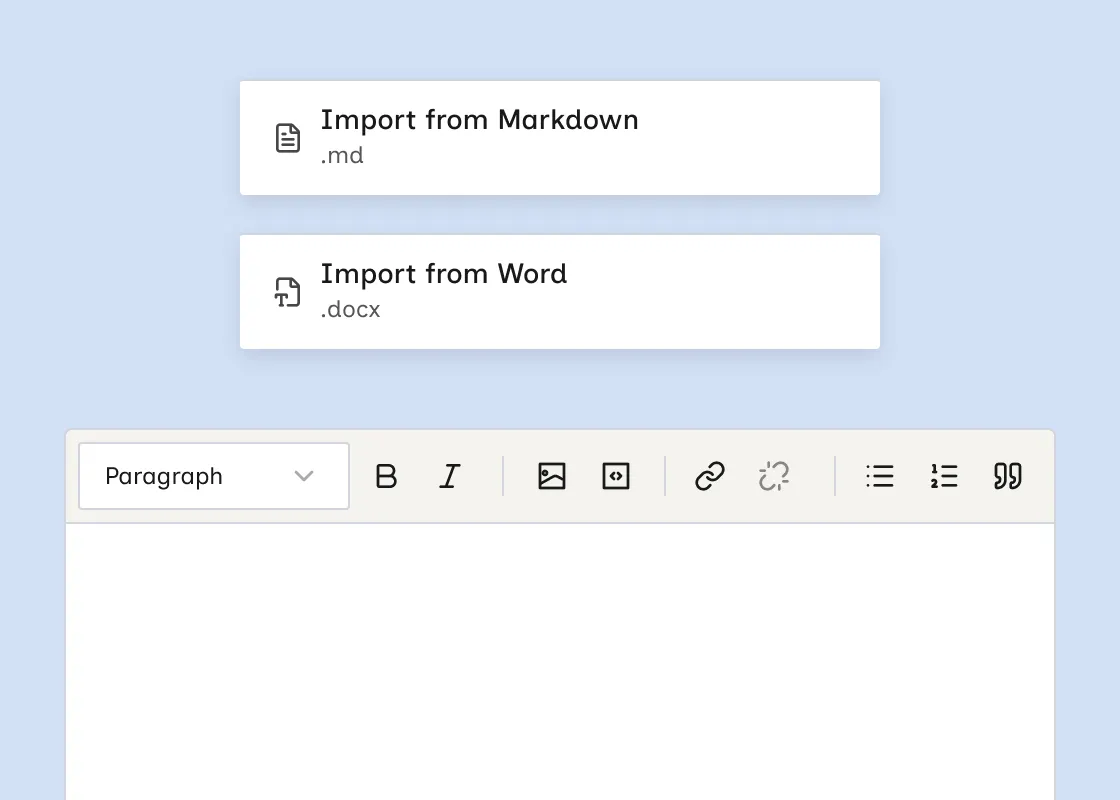Choose Import from Markdown option

pos(560,138)
